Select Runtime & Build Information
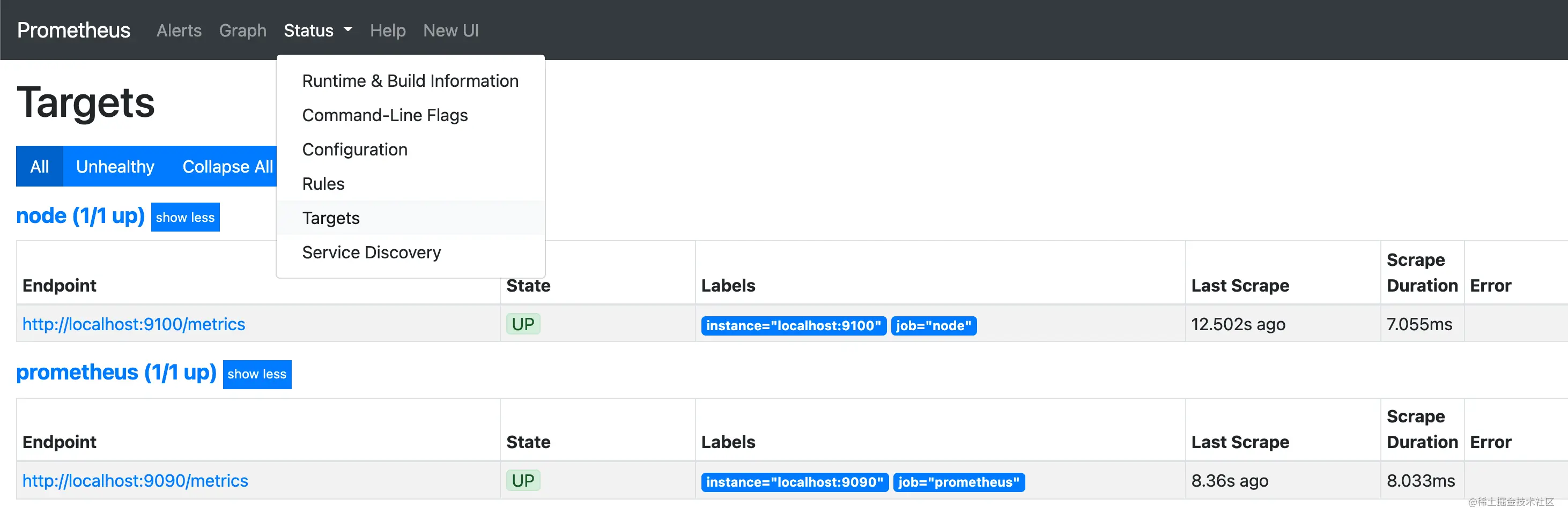The width and height of the screenshot is (1568, 521). (x=410, y=81)
